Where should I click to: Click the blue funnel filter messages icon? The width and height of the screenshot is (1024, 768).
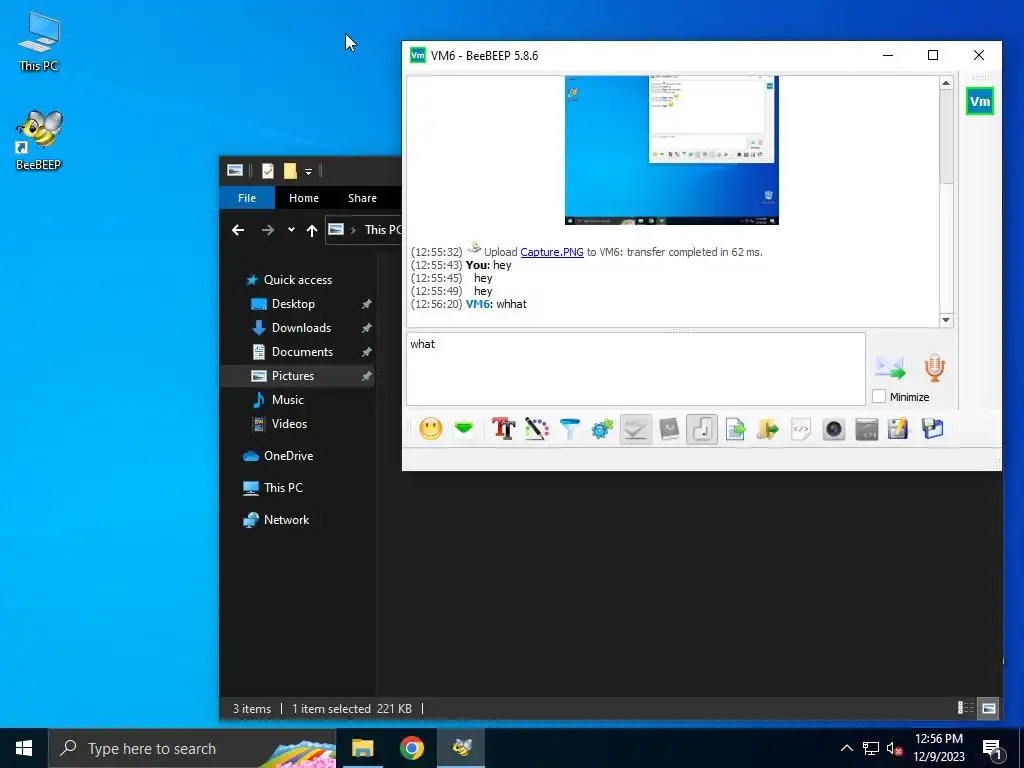click(569, 429)
